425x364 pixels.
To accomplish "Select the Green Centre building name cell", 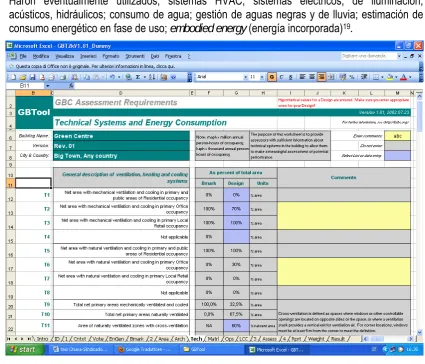I will (x=121, y=136).
